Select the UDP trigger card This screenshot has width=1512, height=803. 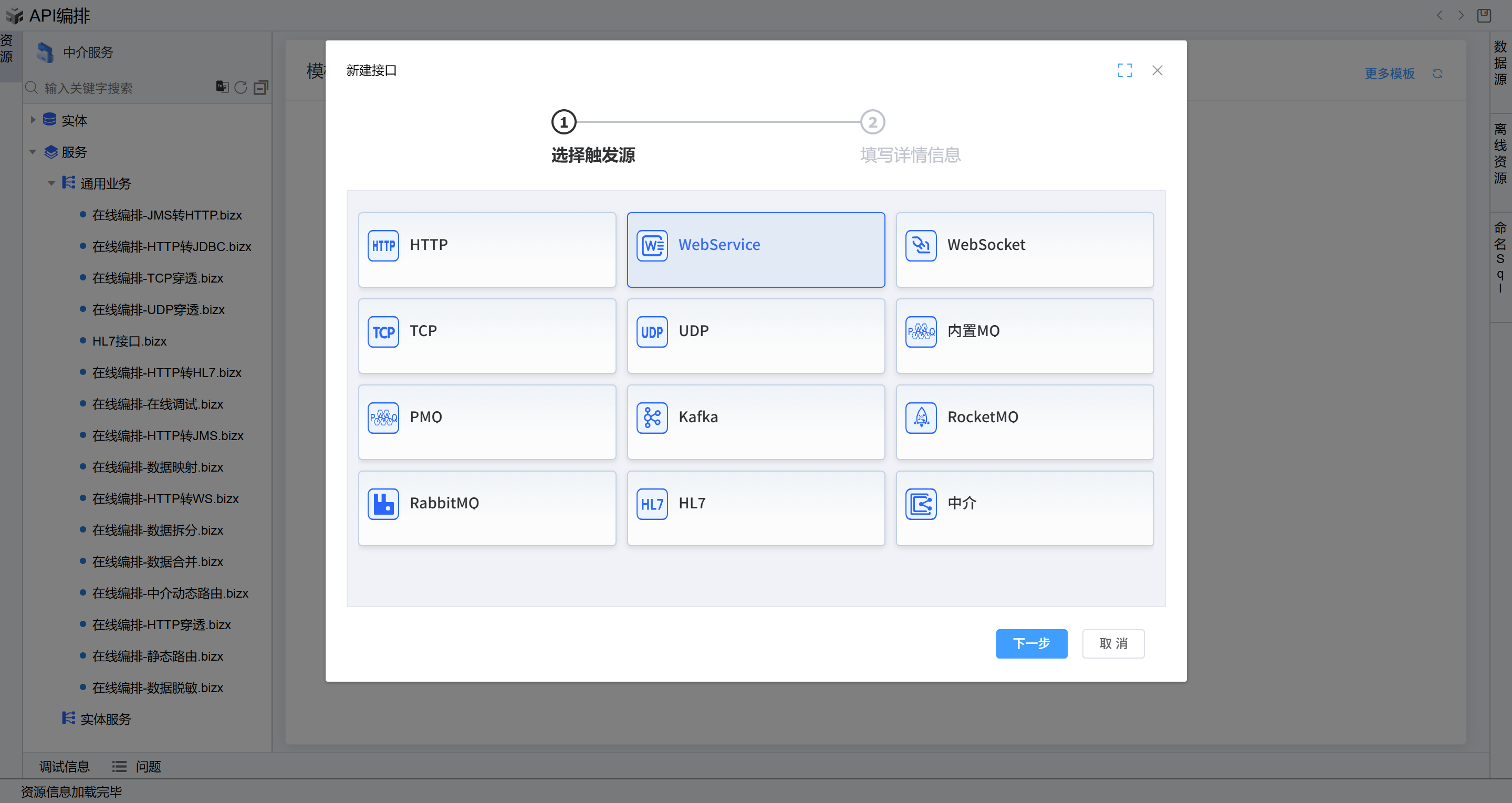point(755,336)
